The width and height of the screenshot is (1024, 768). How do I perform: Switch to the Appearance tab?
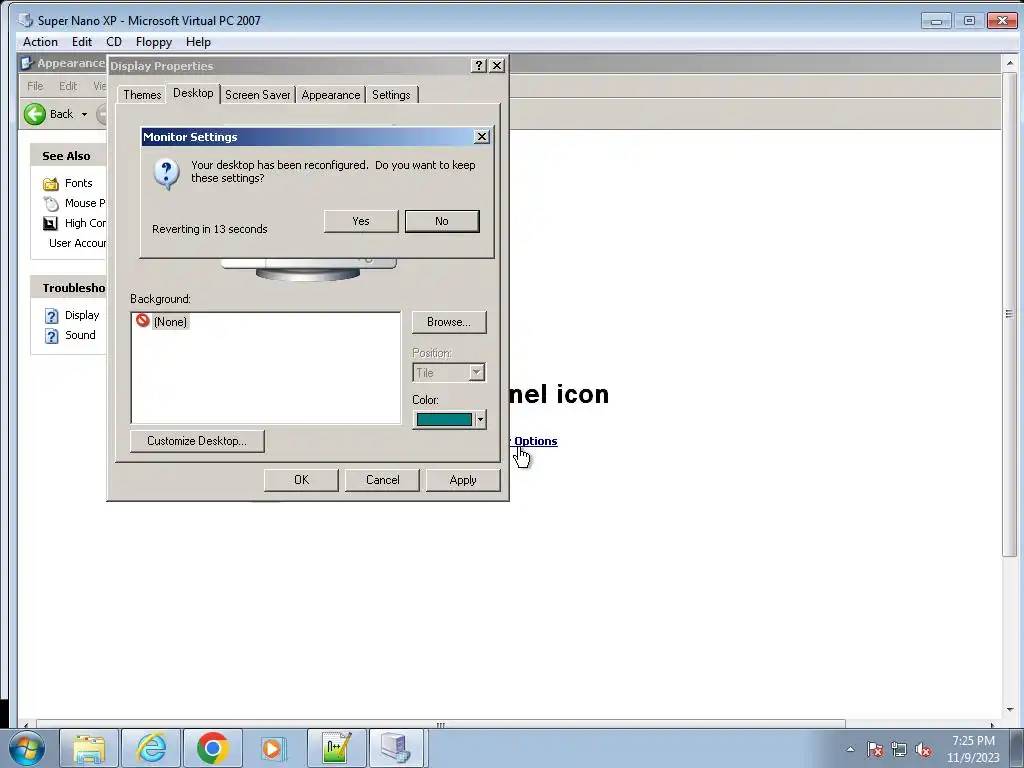(x=330, y=95)
